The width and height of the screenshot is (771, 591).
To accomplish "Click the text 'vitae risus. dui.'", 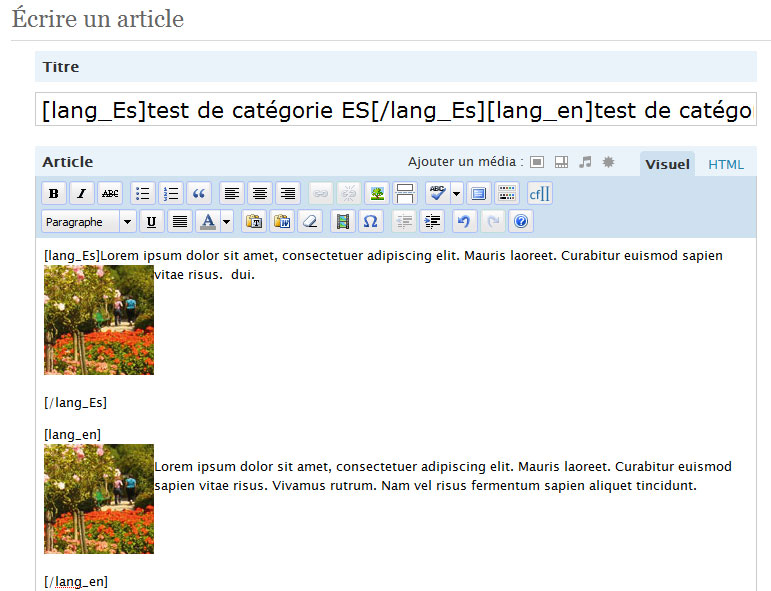I will click(x=205, y=274).
